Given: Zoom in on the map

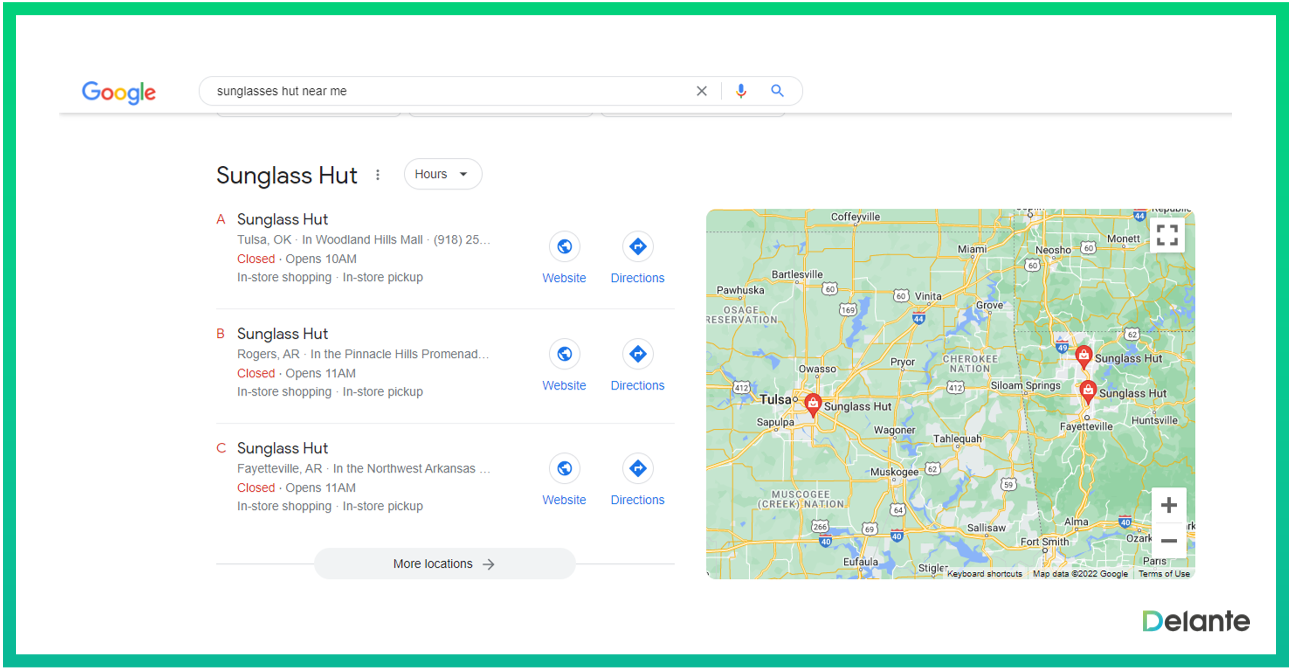Looking at the screenshot, I should click(x=1168, y=505).
